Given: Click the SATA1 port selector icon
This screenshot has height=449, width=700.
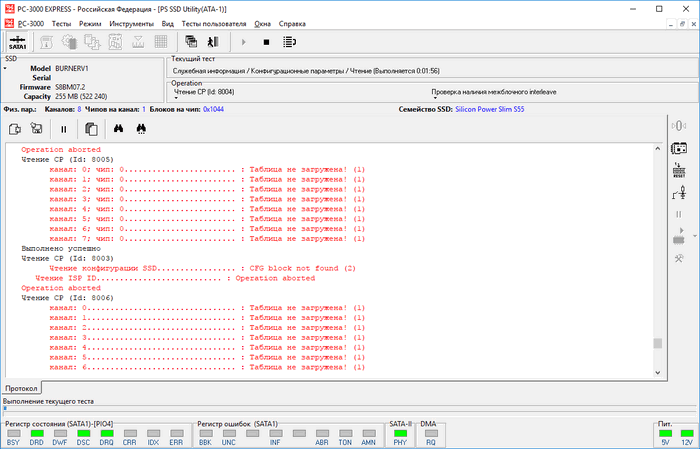Looking at the screenshot, I should [17, 42].
